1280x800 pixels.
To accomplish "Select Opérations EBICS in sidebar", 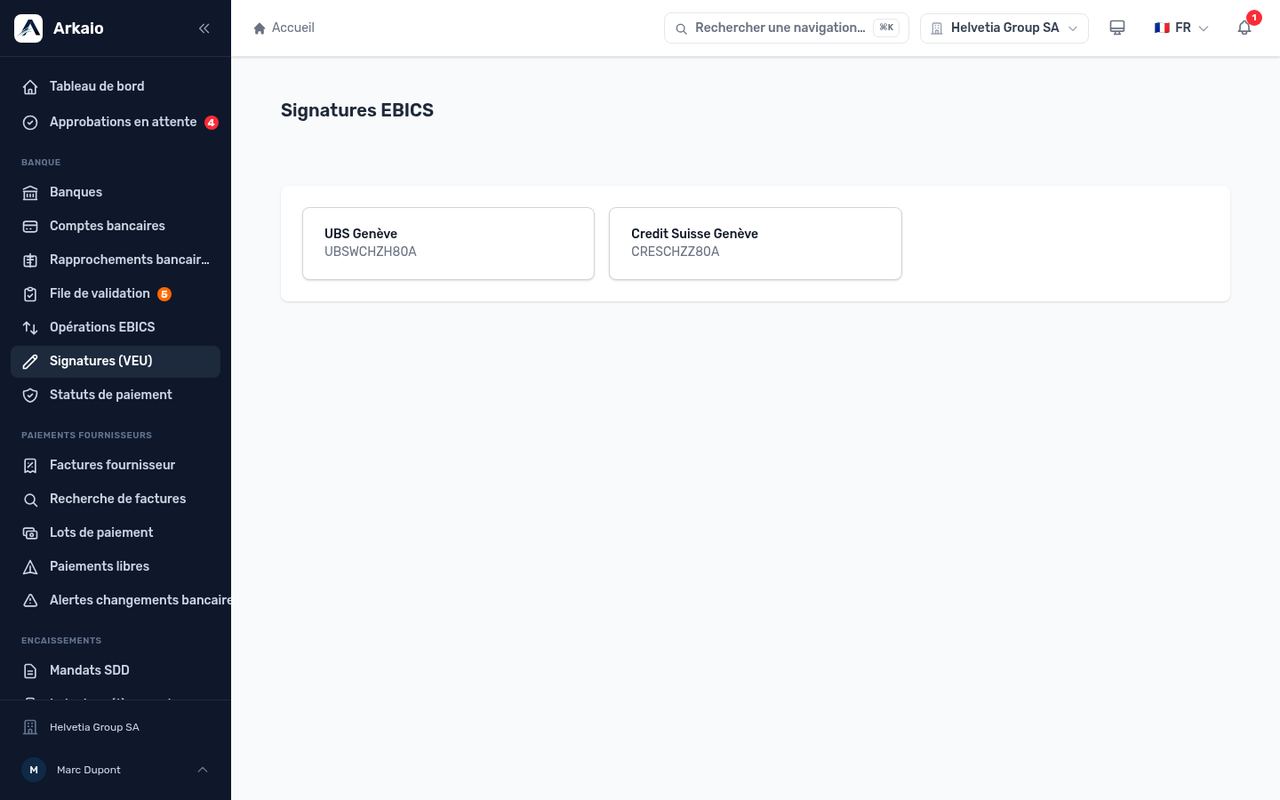I will tap(115, 327).
